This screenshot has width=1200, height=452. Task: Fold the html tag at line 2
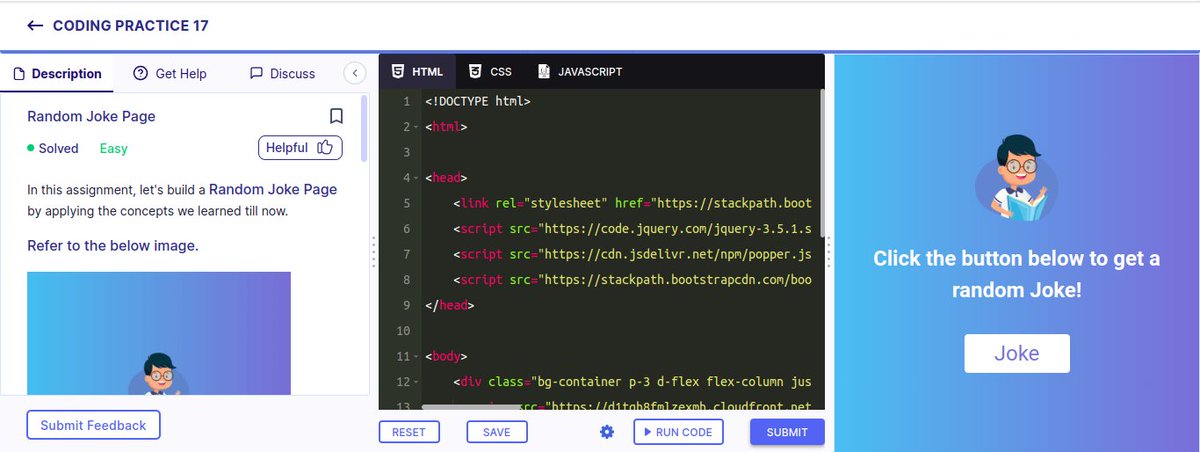click(x=416, y=128)
